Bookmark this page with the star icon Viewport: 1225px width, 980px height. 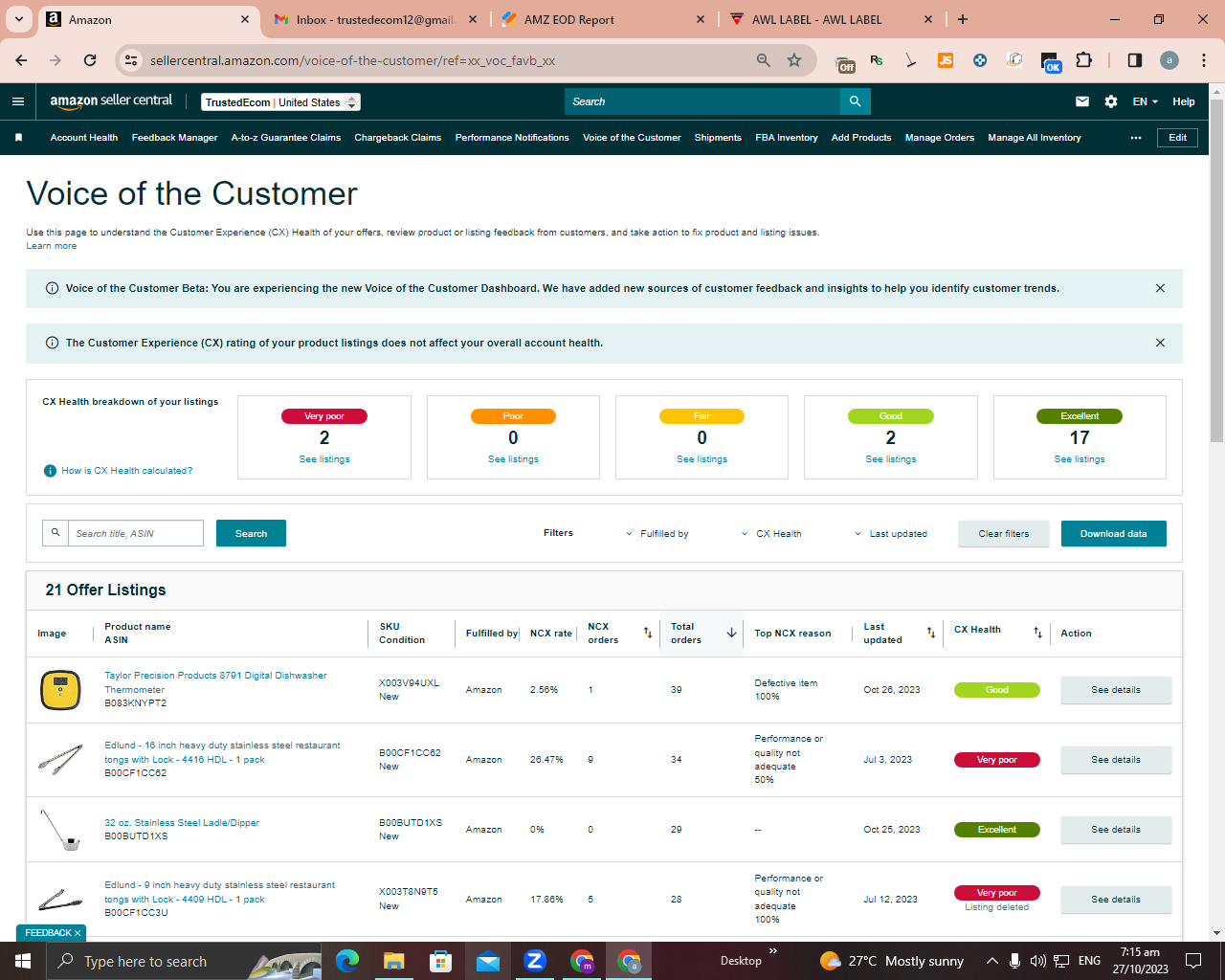[x=794, y=60]
